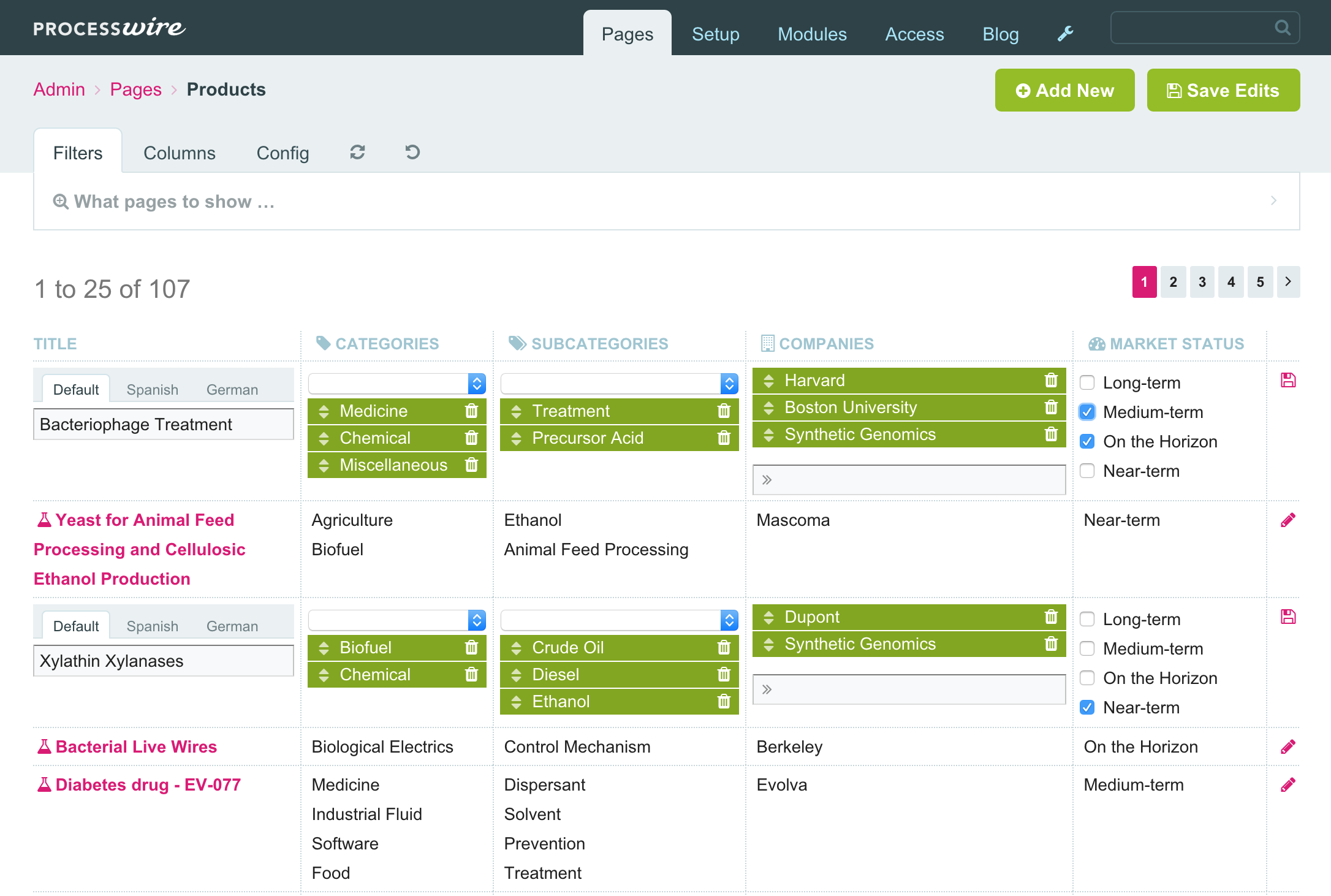Open the wrench tools icon in top navigation
Image resolution: width=1331 pixels, height=896 pixels.
[1065, 34]
